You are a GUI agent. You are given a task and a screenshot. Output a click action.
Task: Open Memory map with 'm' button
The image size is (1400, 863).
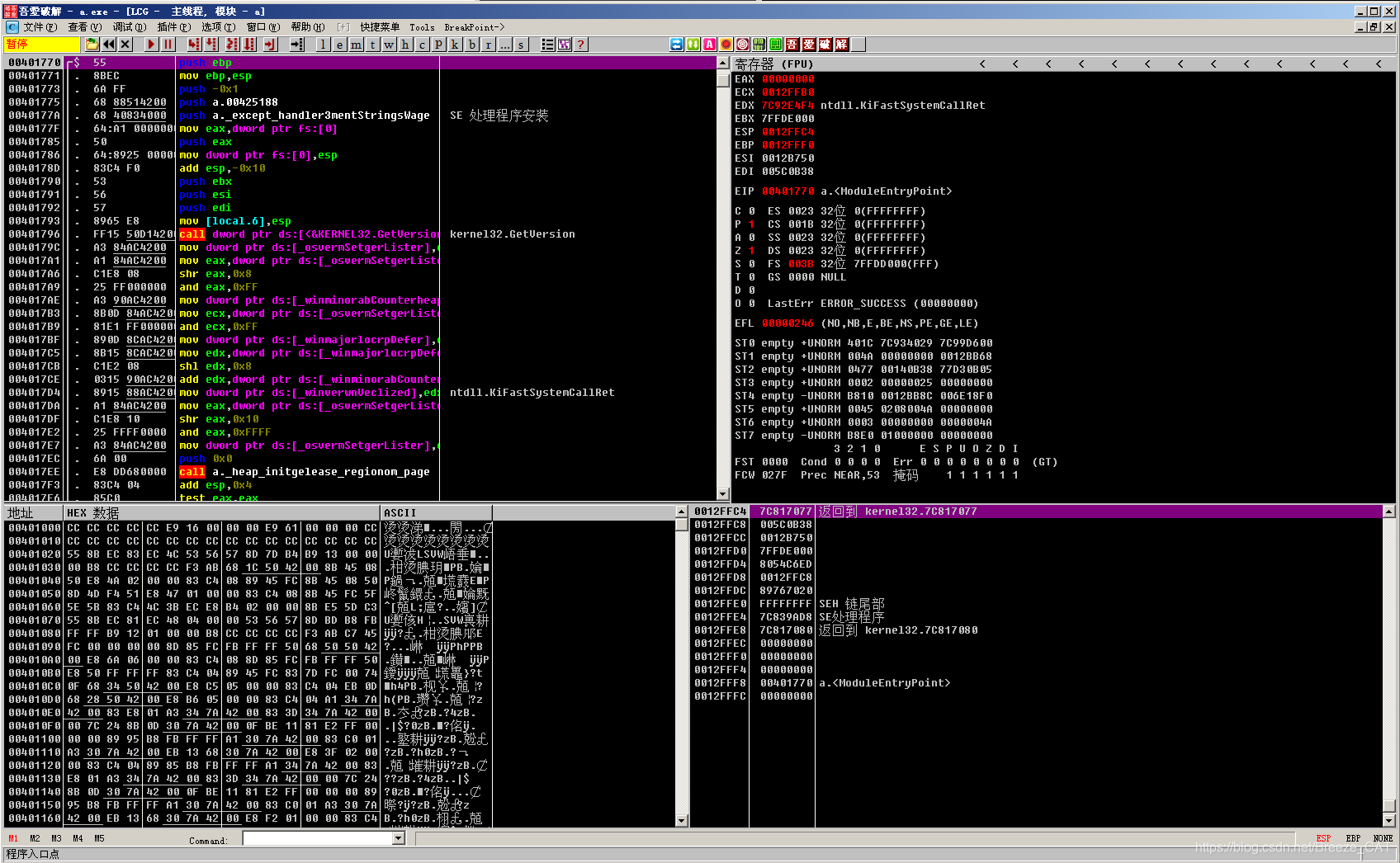(x=356, y=45)
